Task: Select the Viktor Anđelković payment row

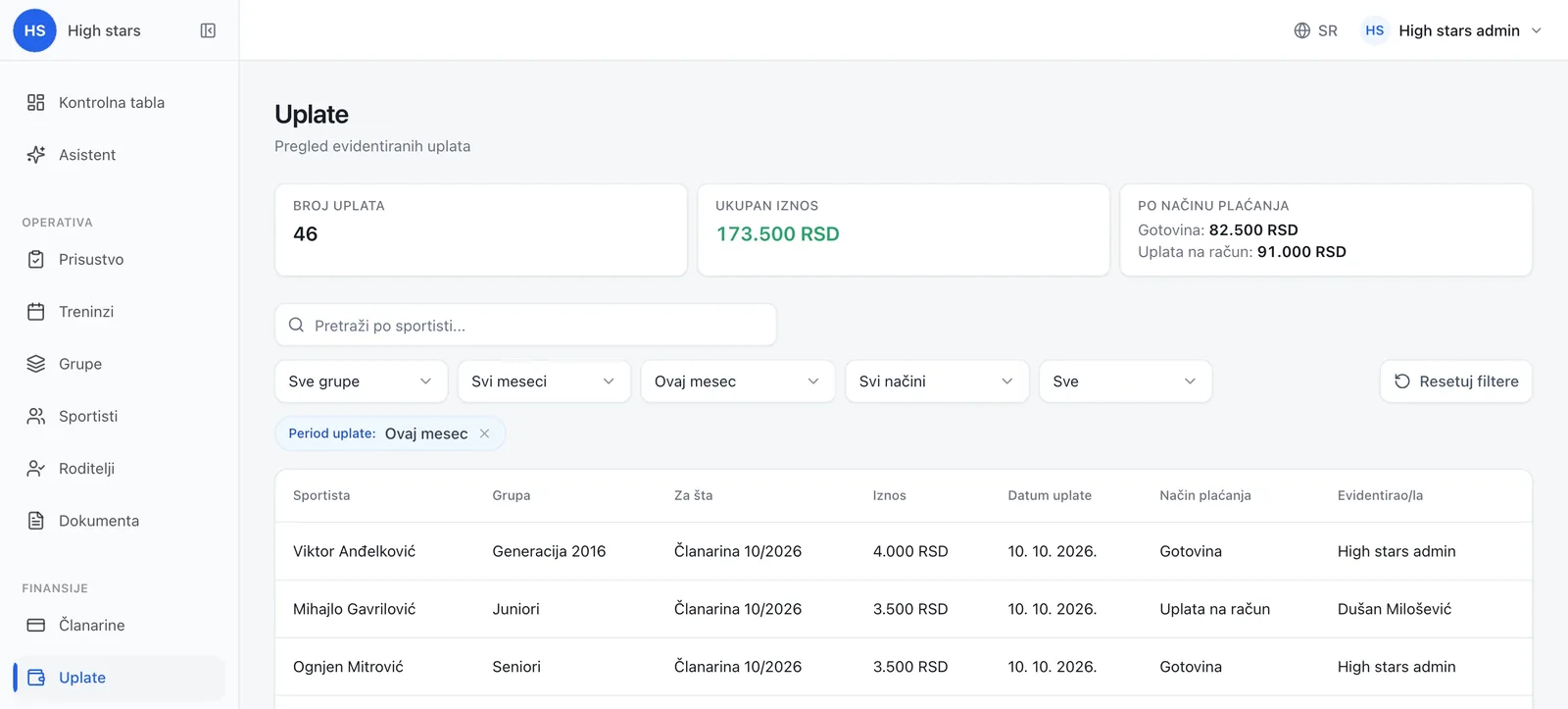Action: 904,551
